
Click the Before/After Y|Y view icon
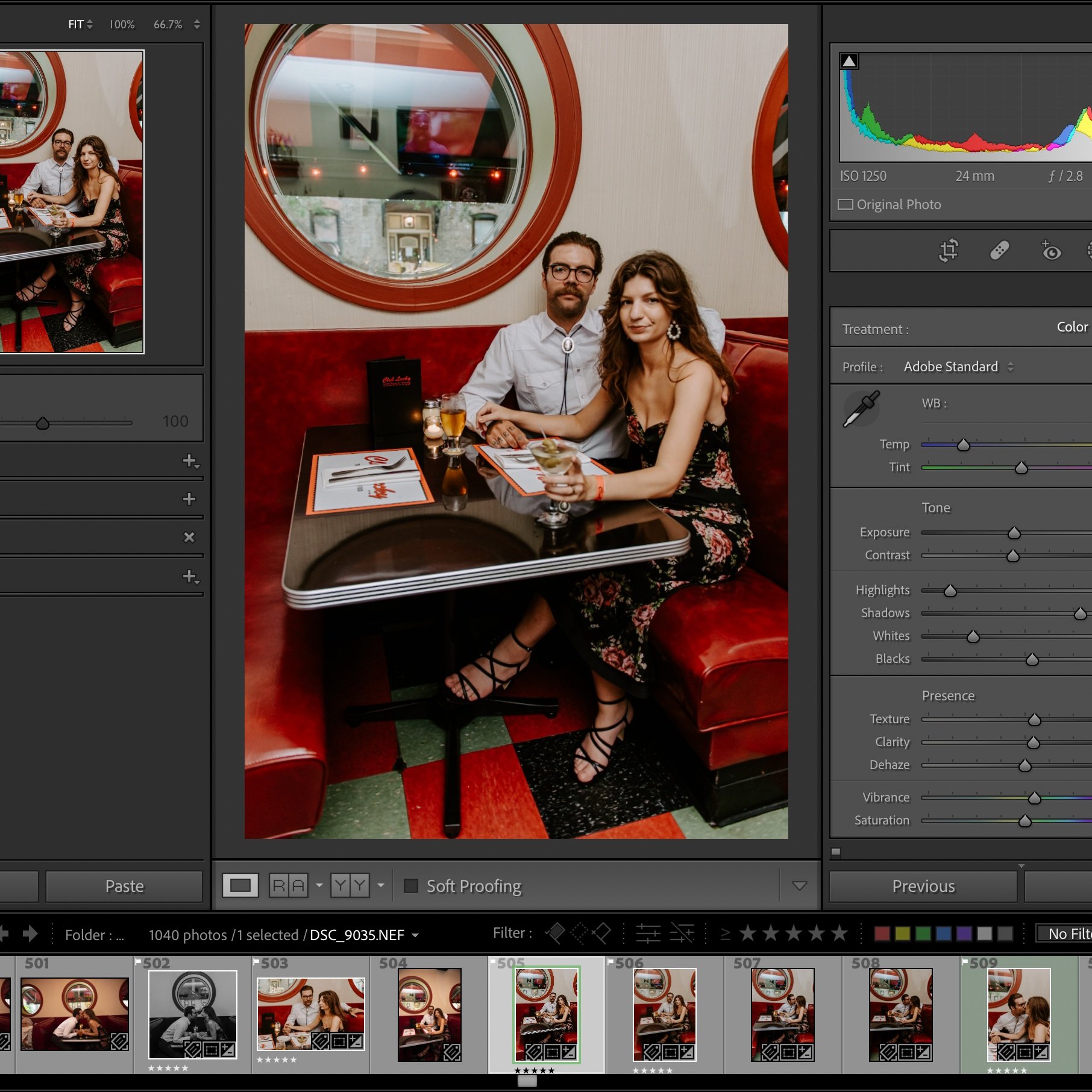(x=350, y=885)
